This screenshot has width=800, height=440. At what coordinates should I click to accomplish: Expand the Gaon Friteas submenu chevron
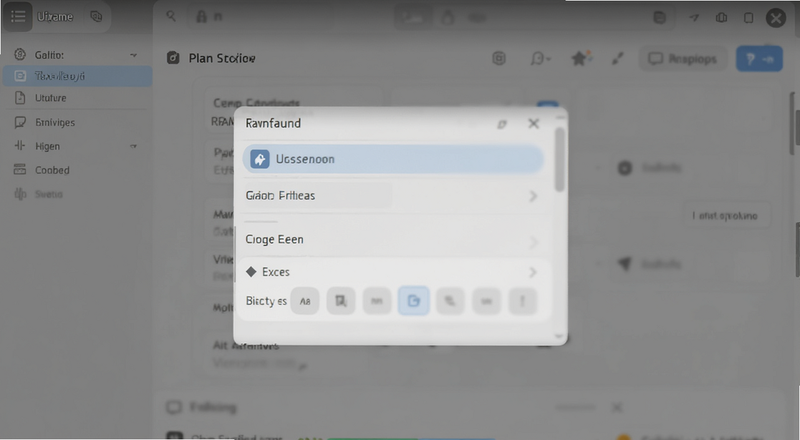[x=533, y=196]
